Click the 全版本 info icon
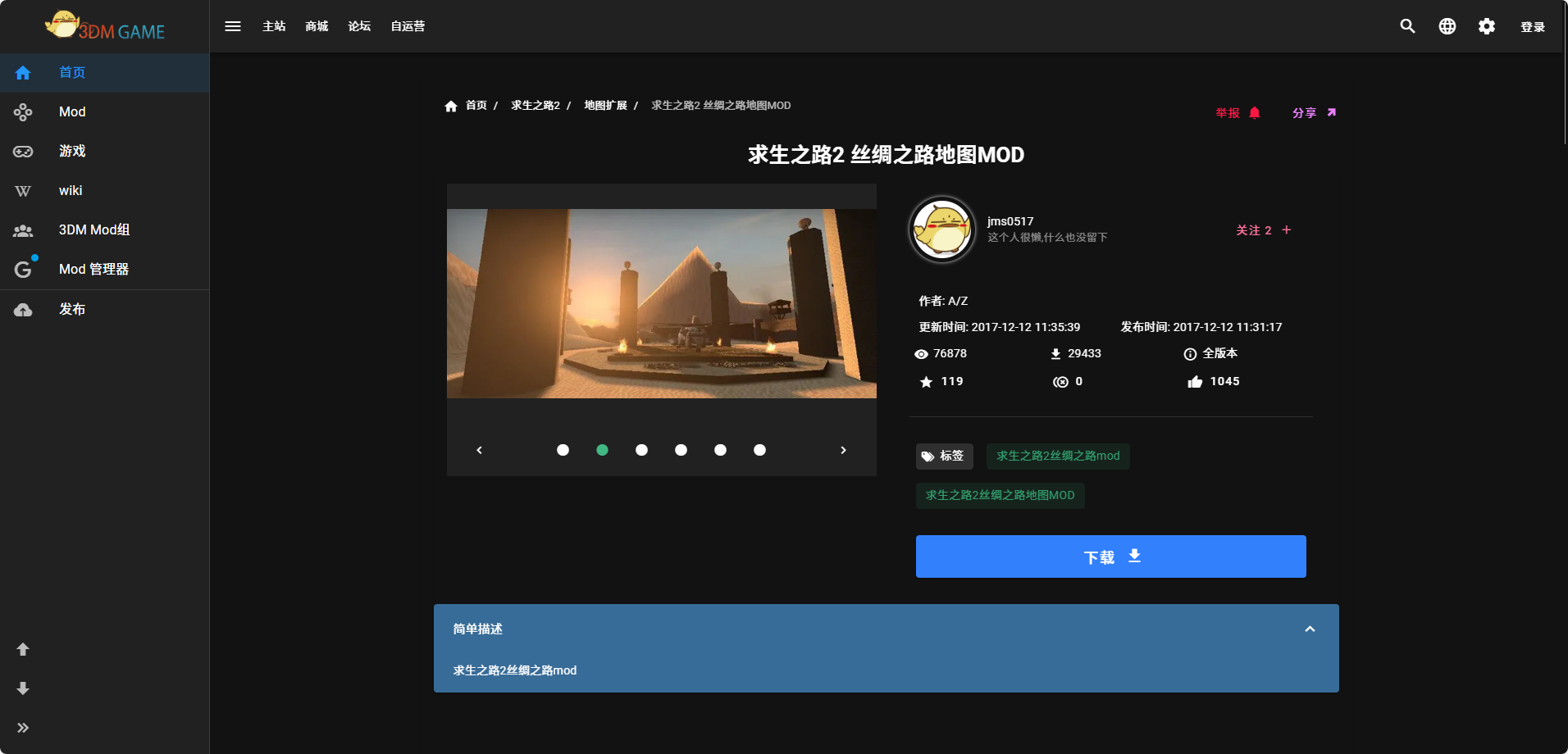Viewport: 1568px width, 754px height. [1190, 354]
